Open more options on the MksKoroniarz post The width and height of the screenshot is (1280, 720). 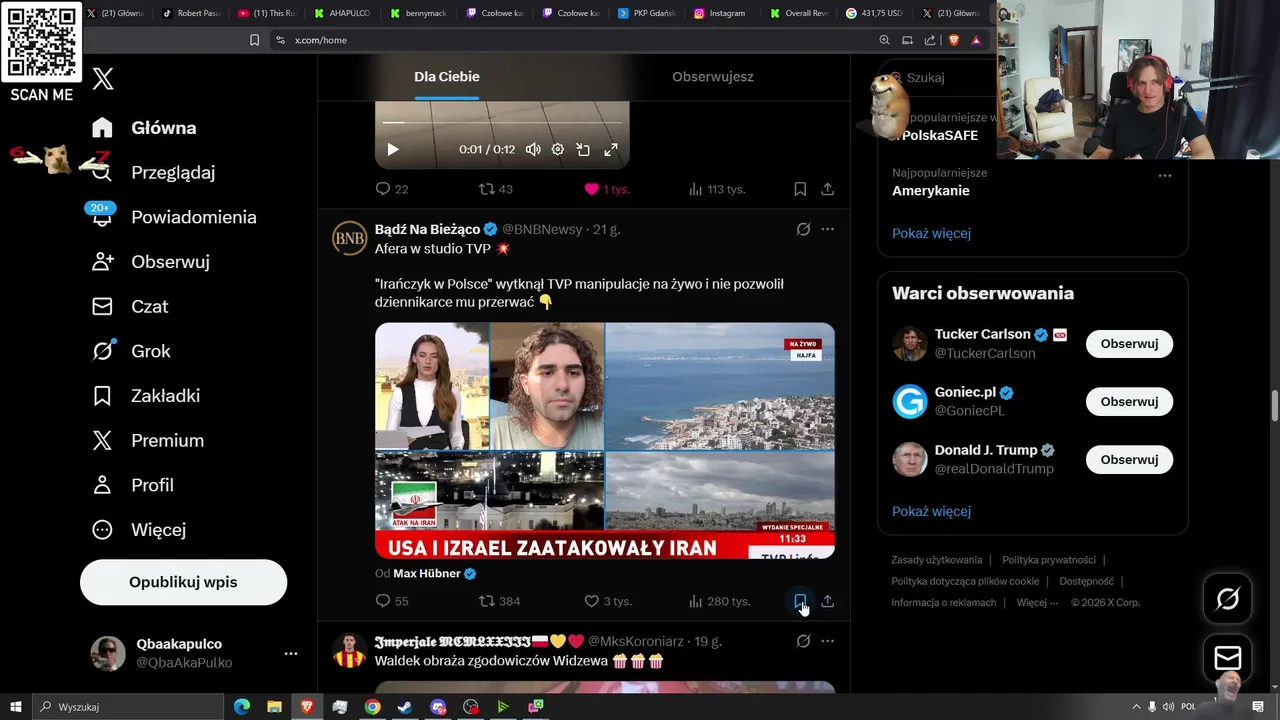(827, 641)
